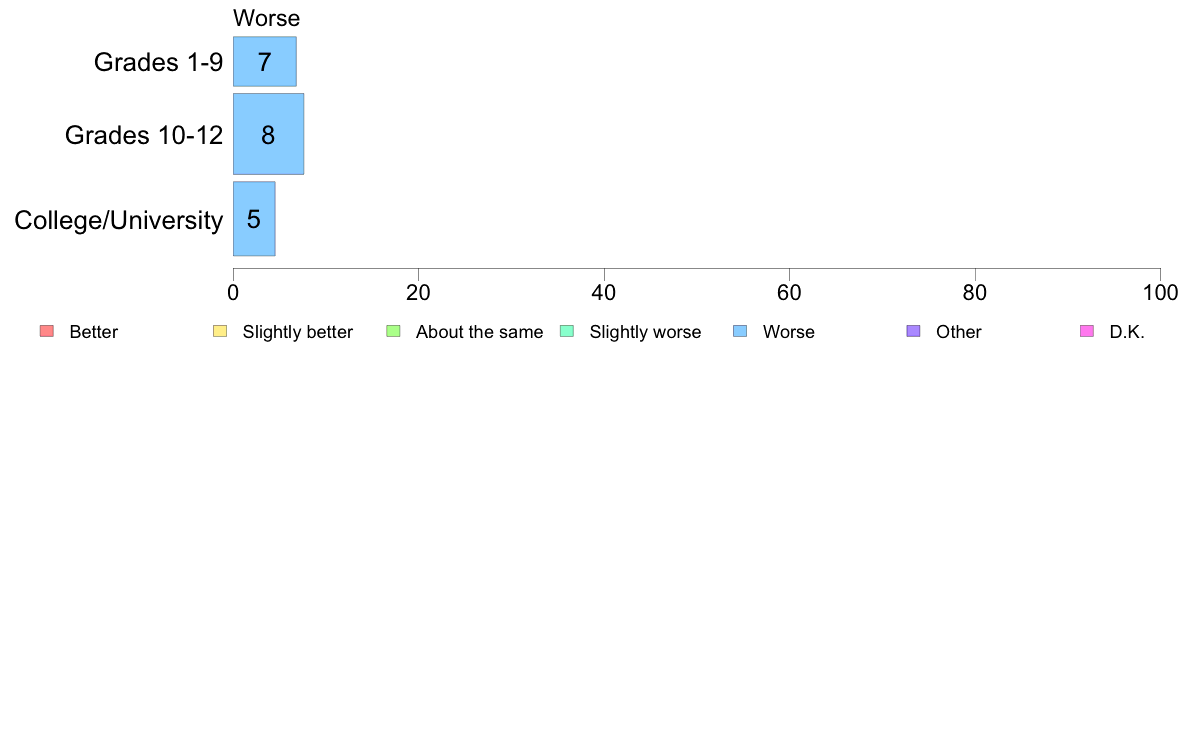
Task: Click the Slightly better legend text
Action: [x=298, y=332]
